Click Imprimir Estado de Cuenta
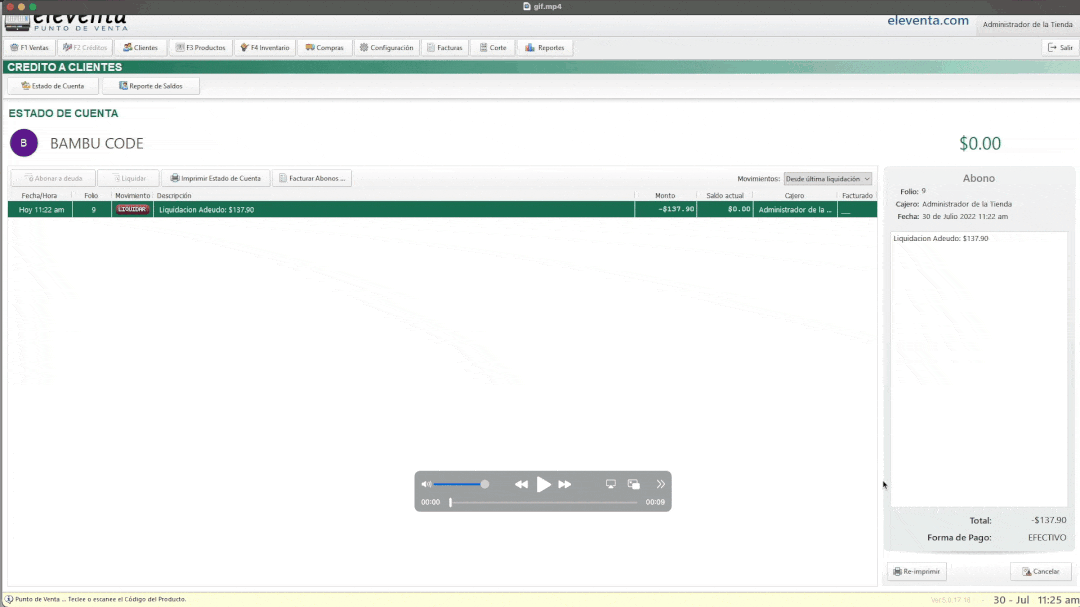 (x=215, y=178)
